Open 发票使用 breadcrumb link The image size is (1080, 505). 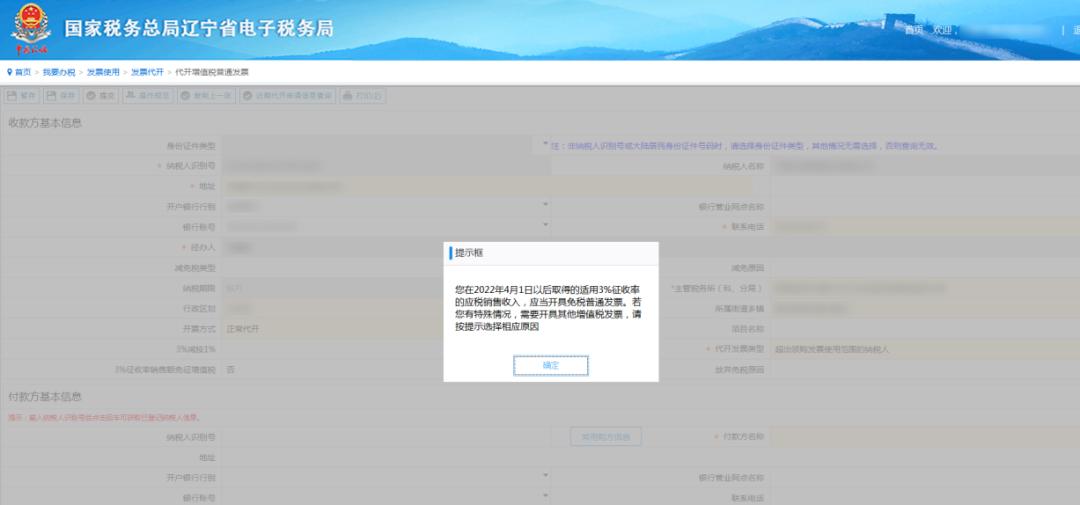click(x=103, y=72)
